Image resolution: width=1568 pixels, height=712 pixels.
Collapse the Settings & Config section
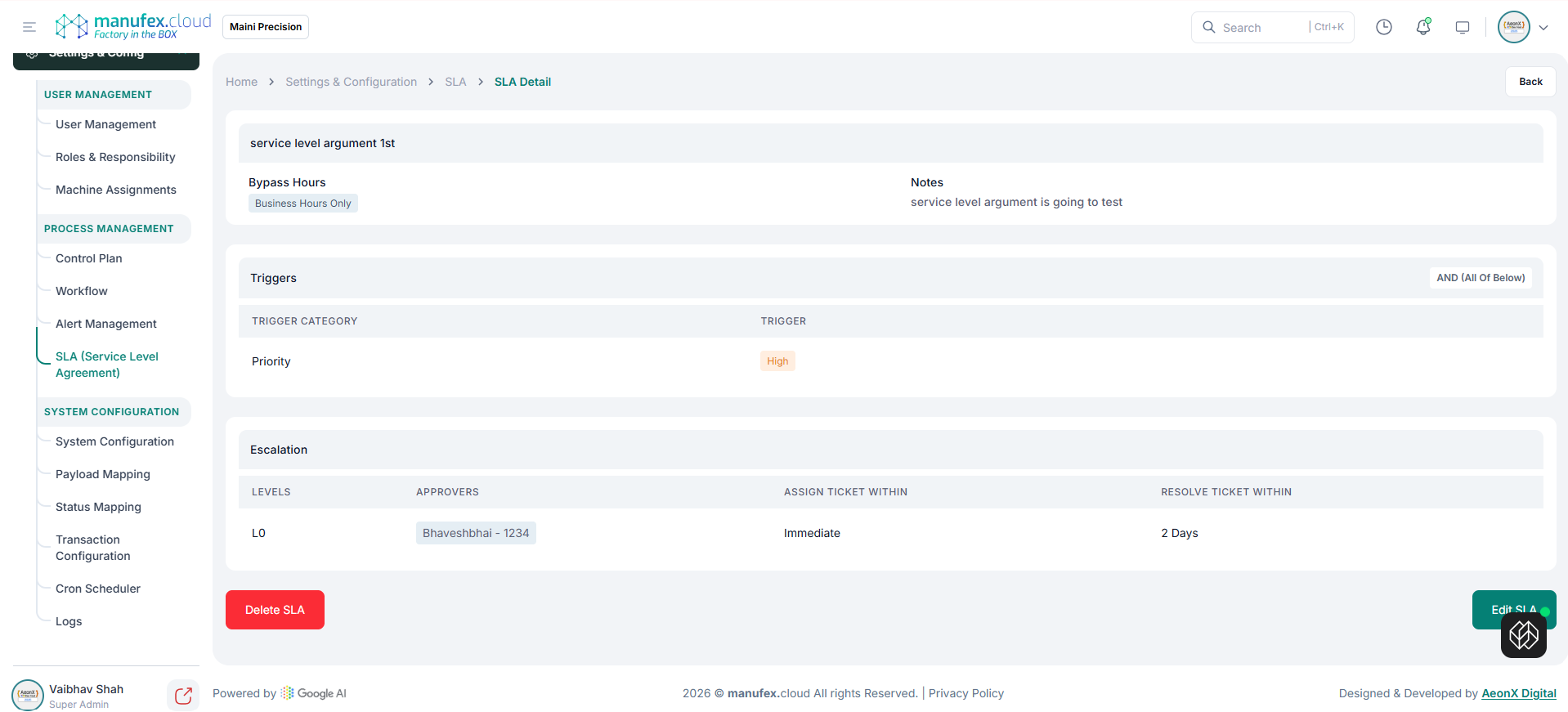coord(106,57)
